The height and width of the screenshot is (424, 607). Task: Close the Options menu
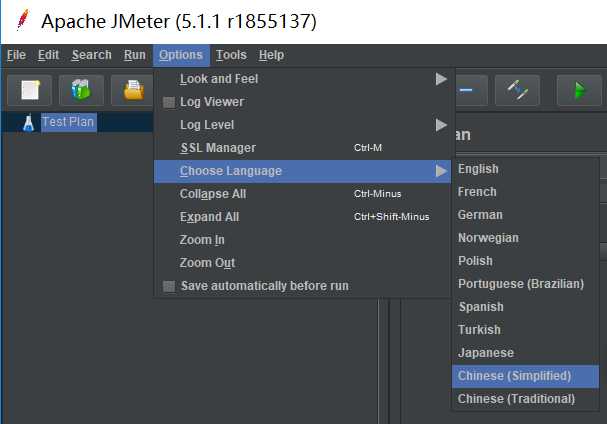coord(181,55)
